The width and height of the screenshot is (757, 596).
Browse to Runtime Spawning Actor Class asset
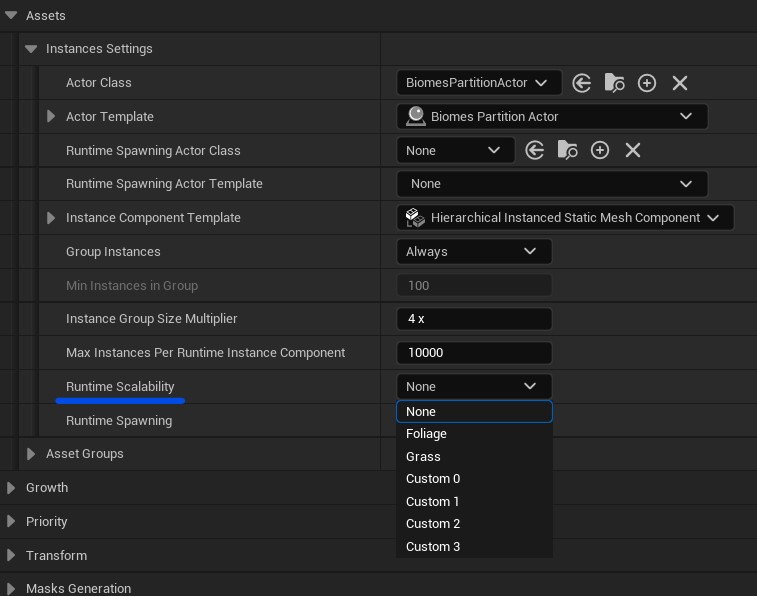coord(567,150)
